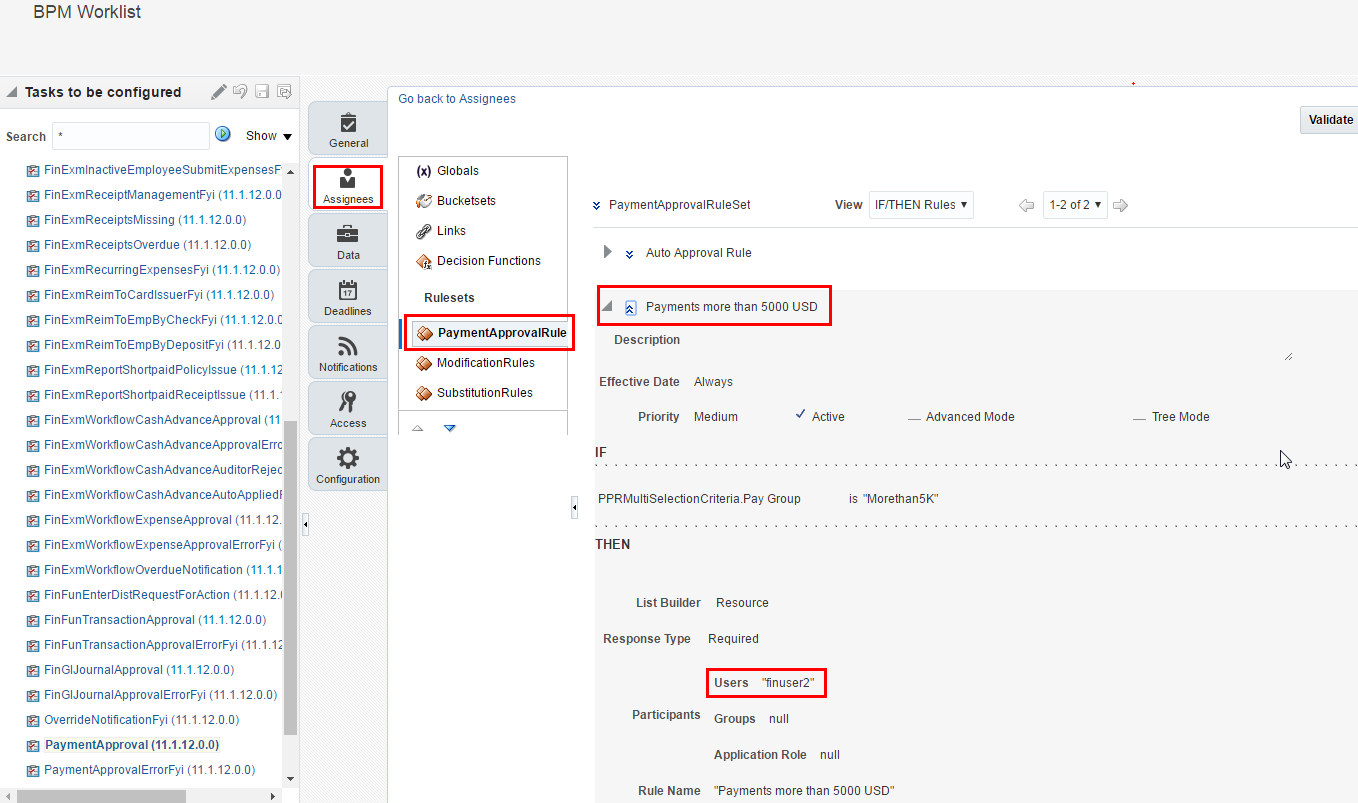Screen dimensions: 1358x803
Task: Switch to the Configuration tab
Action: click(348, 465)
